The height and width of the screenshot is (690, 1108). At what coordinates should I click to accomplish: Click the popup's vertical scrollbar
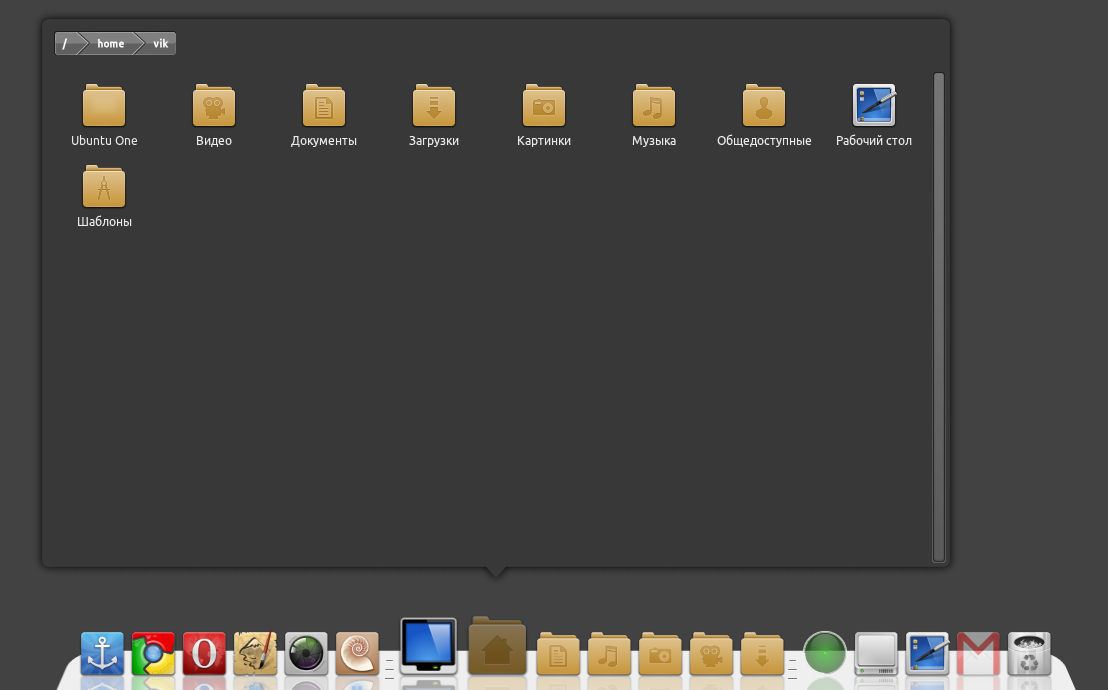point(938,317)
